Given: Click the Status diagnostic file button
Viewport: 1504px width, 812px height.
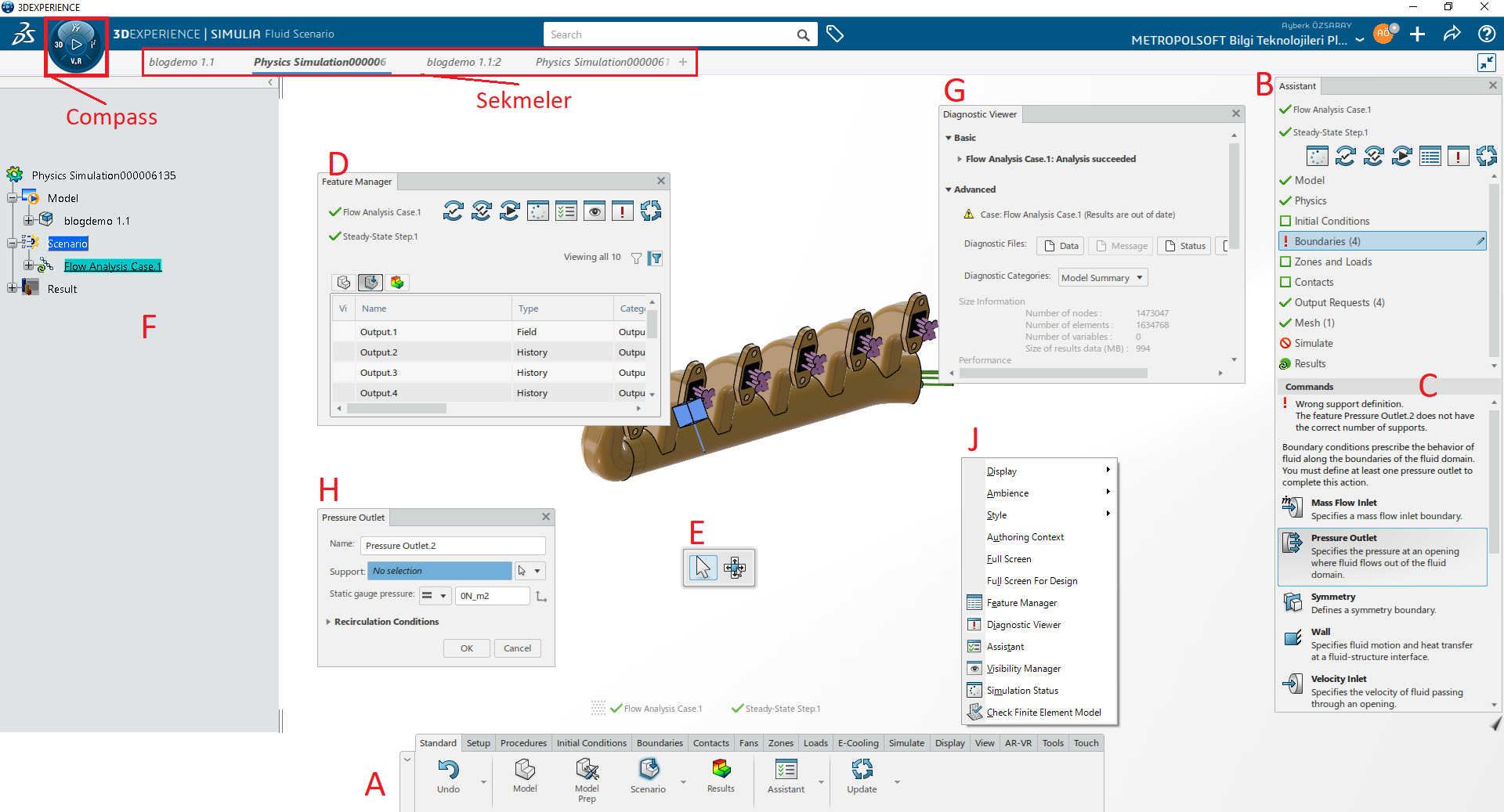Looking at the screenshot, I should pos(1184,246).
